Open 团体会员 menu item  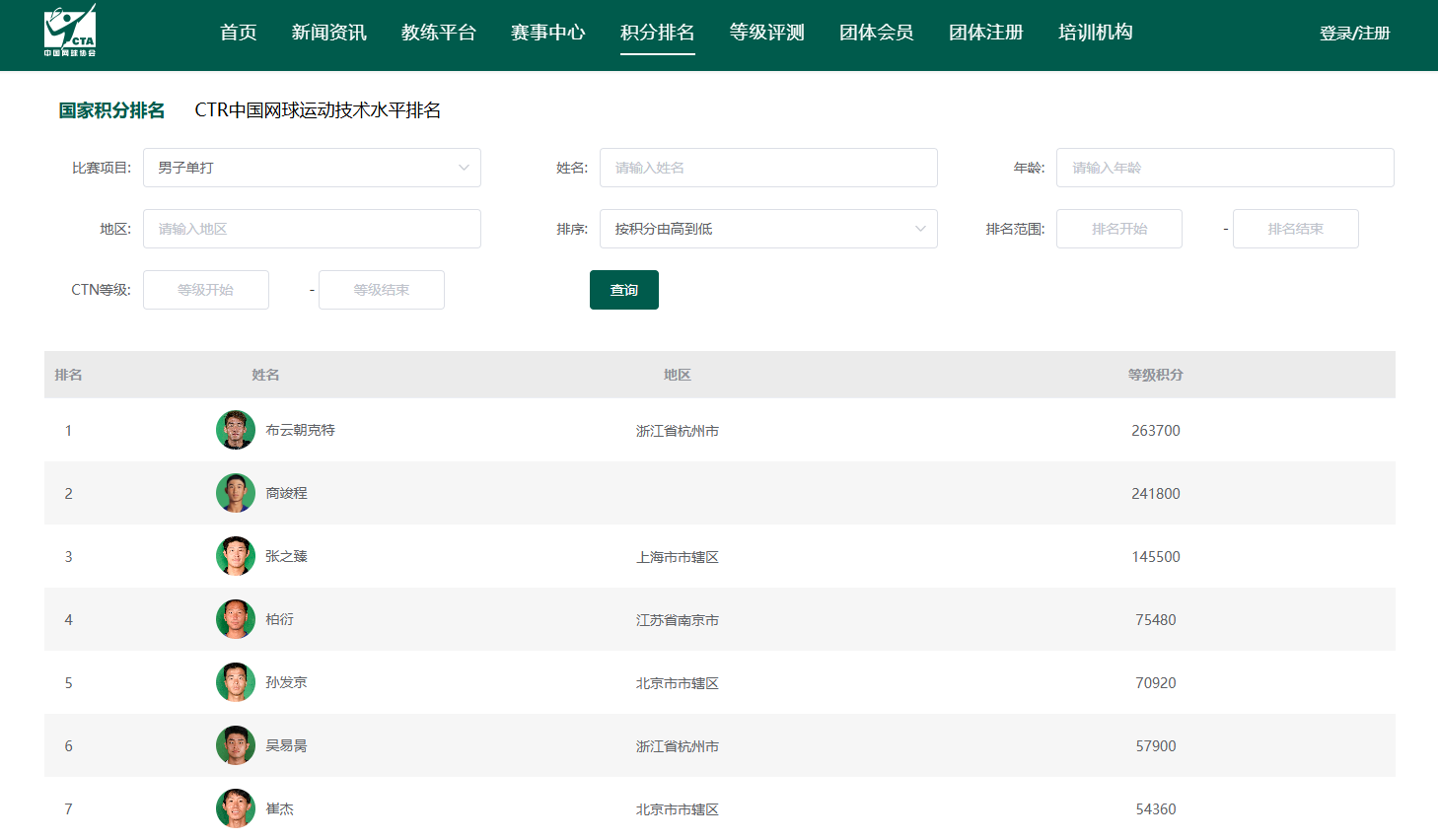click(877, 33)
